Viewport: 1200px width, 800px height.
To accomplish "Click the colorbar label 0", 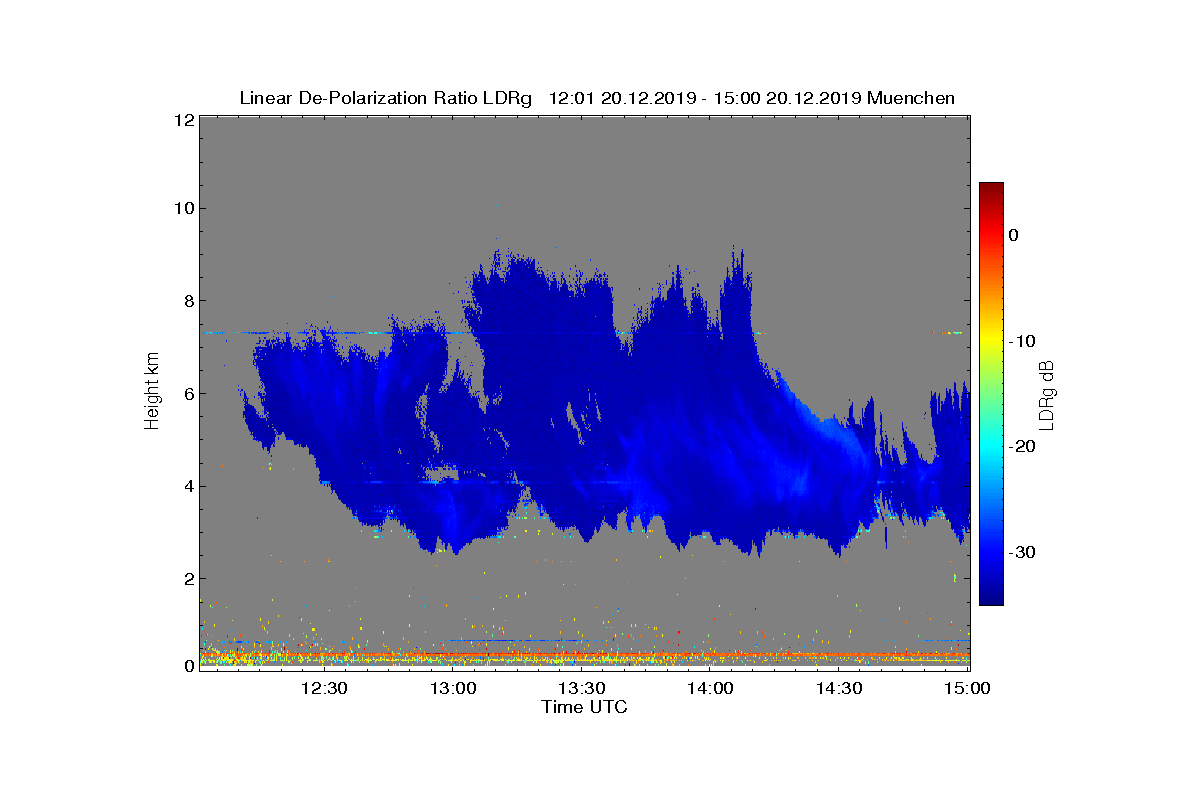I will click(x=1014, y=235).
